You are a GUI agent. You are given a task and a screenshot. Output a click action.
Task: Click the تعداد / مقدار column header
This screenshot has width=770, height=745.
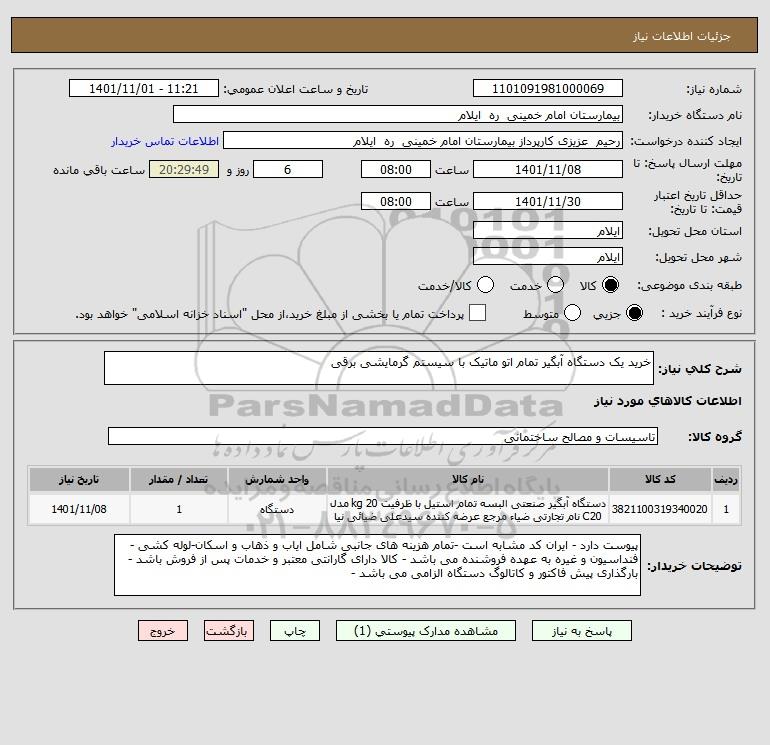click(x=179, y=479)
